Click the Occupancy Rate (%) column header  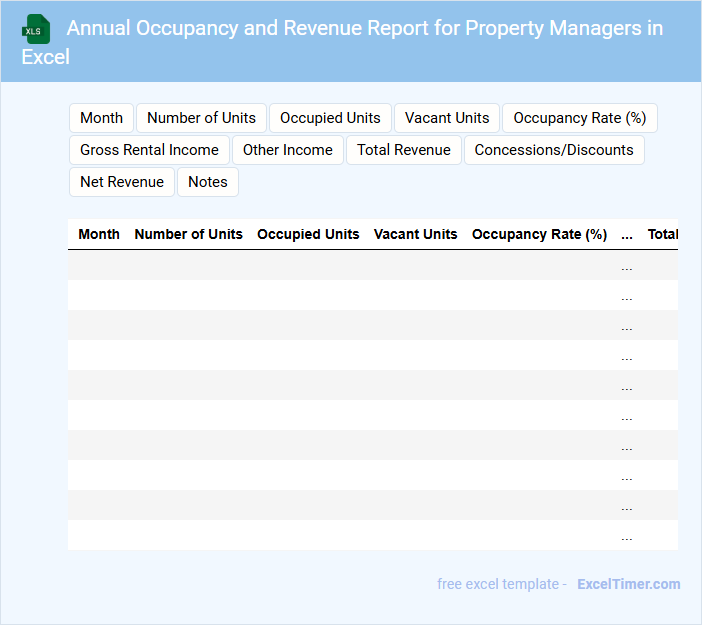click(539, 234)
